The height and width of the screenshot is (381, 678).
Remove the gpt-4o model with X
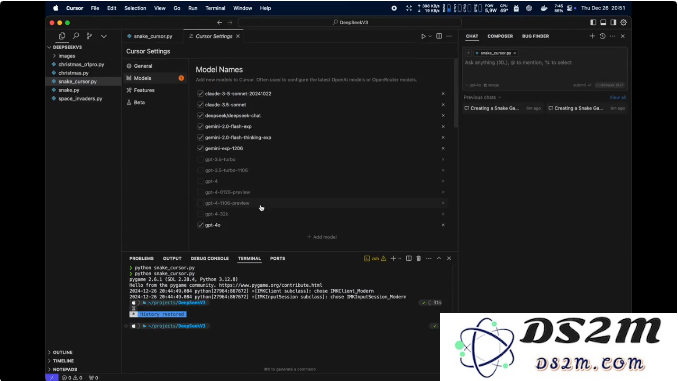point(443,225)
